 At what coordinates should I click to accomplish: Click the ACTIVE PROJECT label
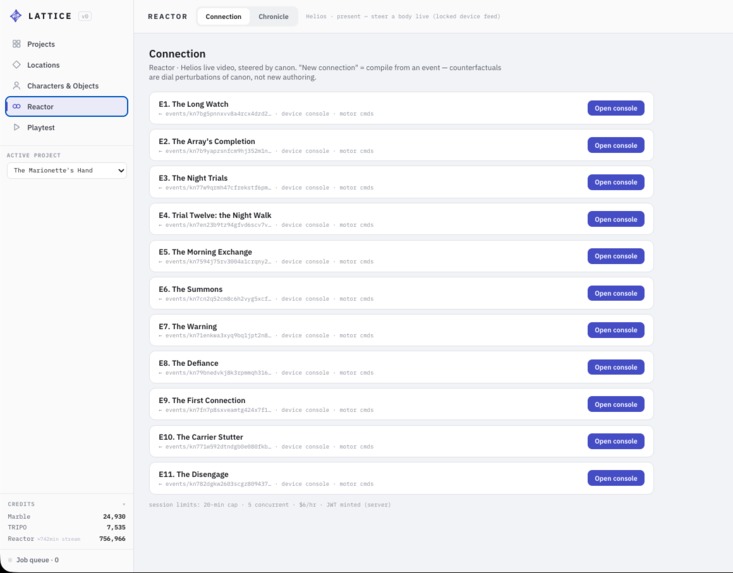(34, 155)
